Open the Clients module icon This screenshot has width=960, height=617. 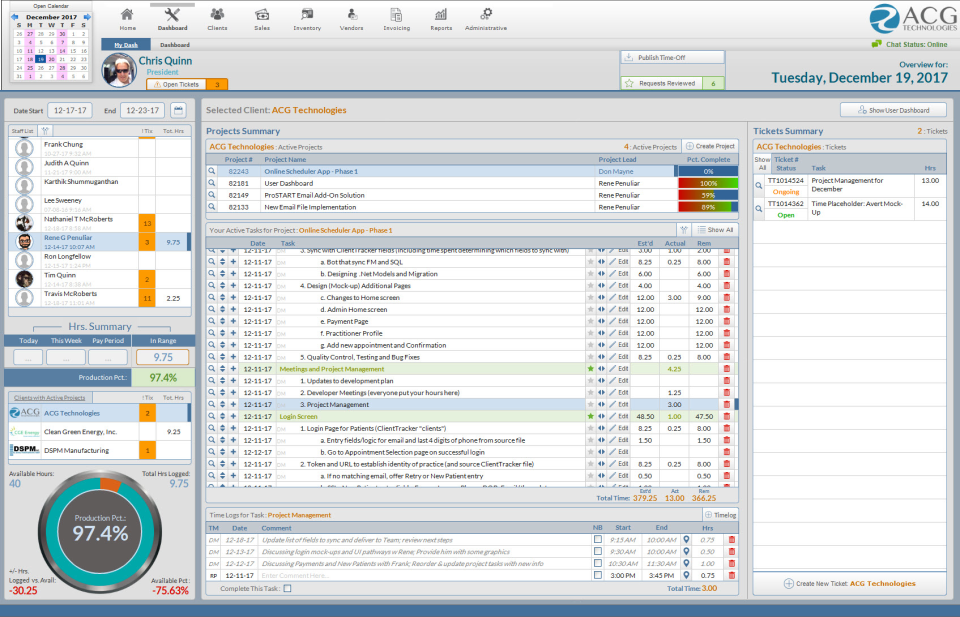tap(217, 14)
